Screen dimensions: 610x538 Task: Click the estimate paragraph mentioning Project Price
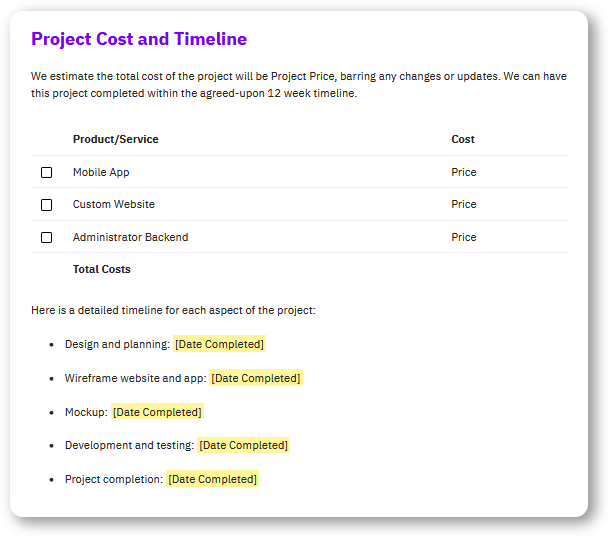pyautogui.click(x=299, y=84)
